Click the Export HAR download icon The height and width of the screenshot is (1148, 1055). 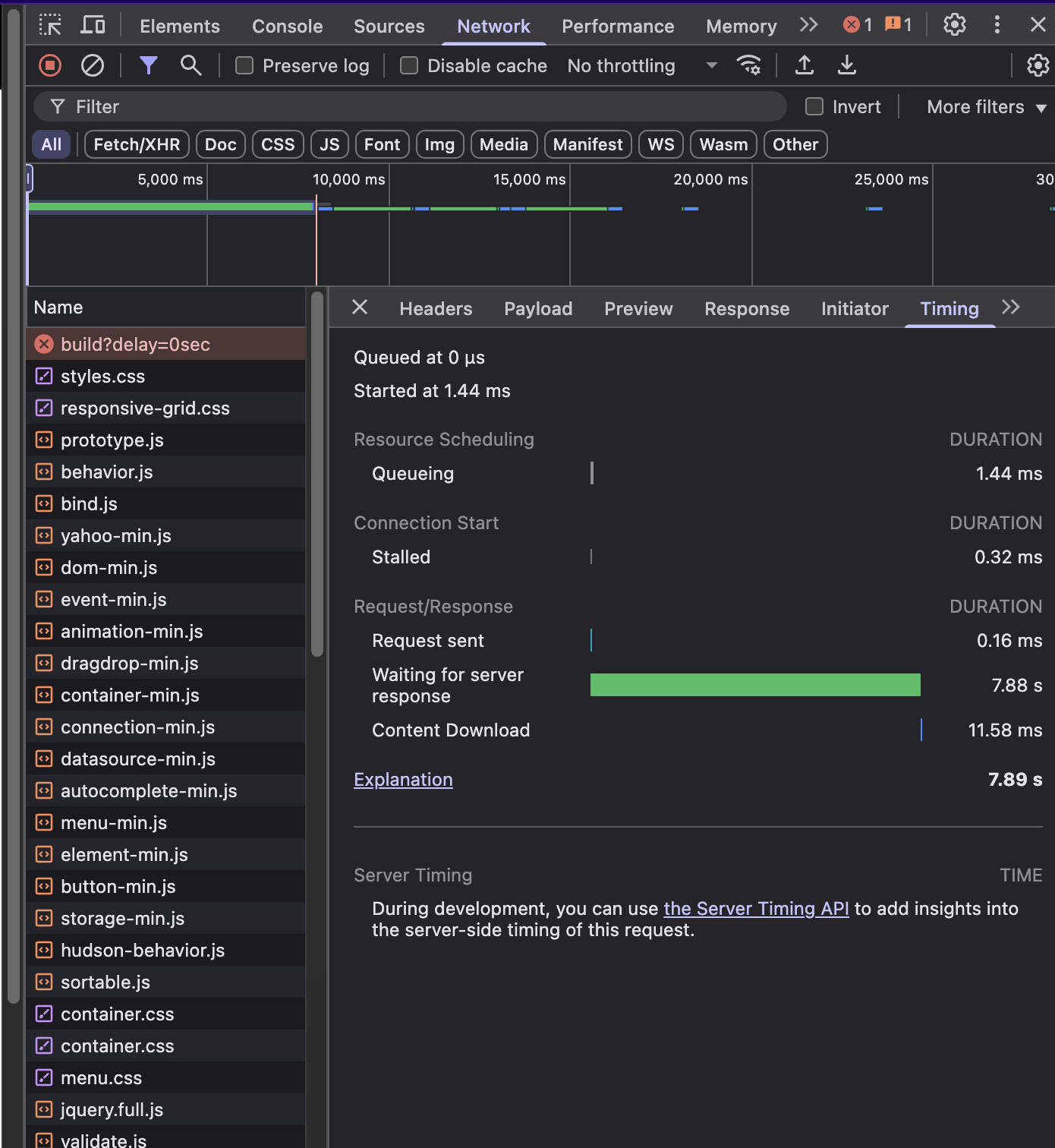pyautogui.click(x=847, y=66)
